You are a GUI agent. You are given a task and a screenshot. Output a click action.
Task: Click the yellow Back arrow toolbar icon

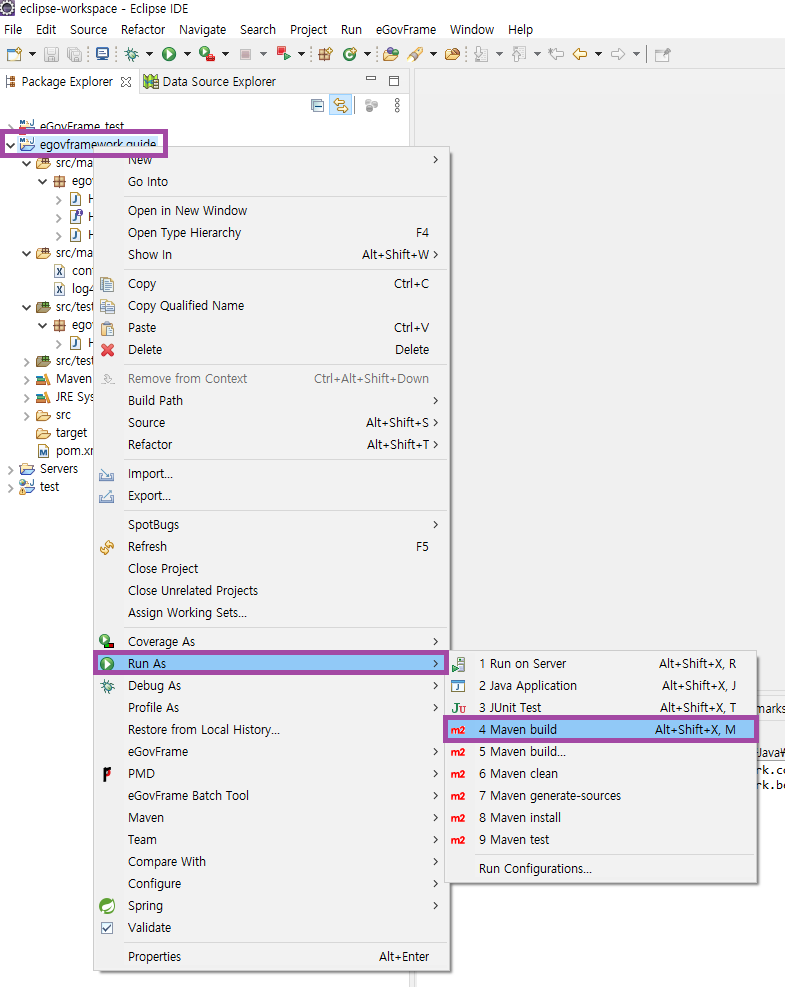point(580,54)
